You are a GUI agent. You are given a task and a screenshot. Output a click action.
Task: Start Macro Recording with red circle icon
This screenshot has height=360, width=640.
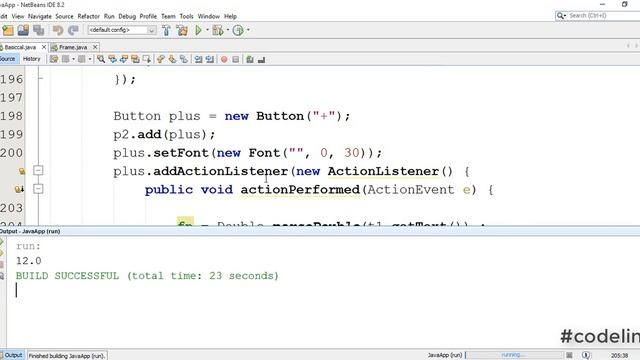tap(224, 60)
